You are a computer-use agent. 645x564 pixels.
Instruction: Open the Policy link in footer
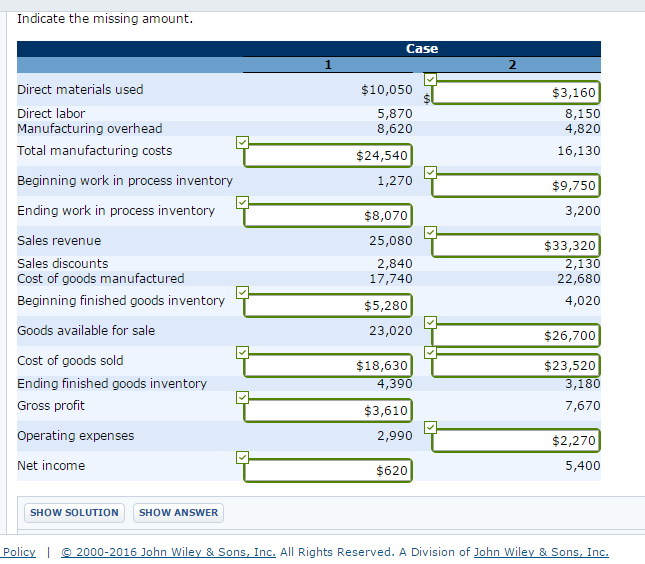pos(18,552)
